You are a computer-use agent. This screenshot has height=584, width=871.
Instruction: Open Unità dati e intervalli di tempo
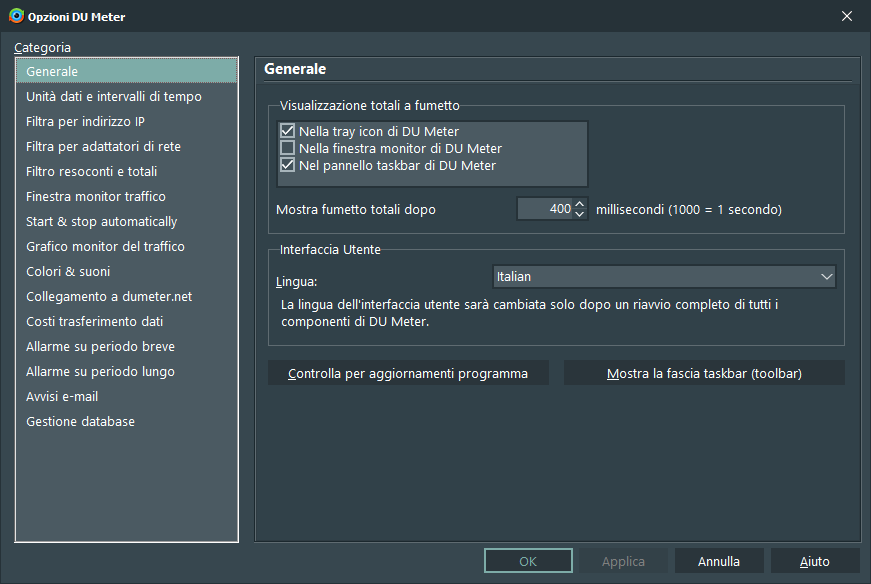127,96
